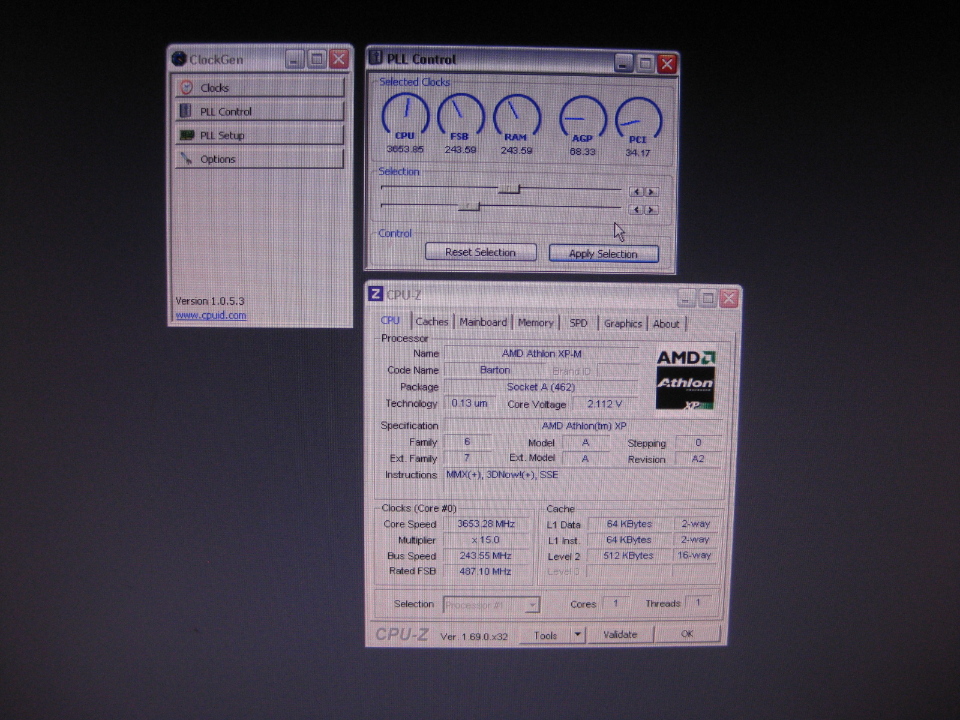This screenshot has width=960, height=720.
Task: Open the Processor #1 selection dropdown
Action: coord(491,605)
